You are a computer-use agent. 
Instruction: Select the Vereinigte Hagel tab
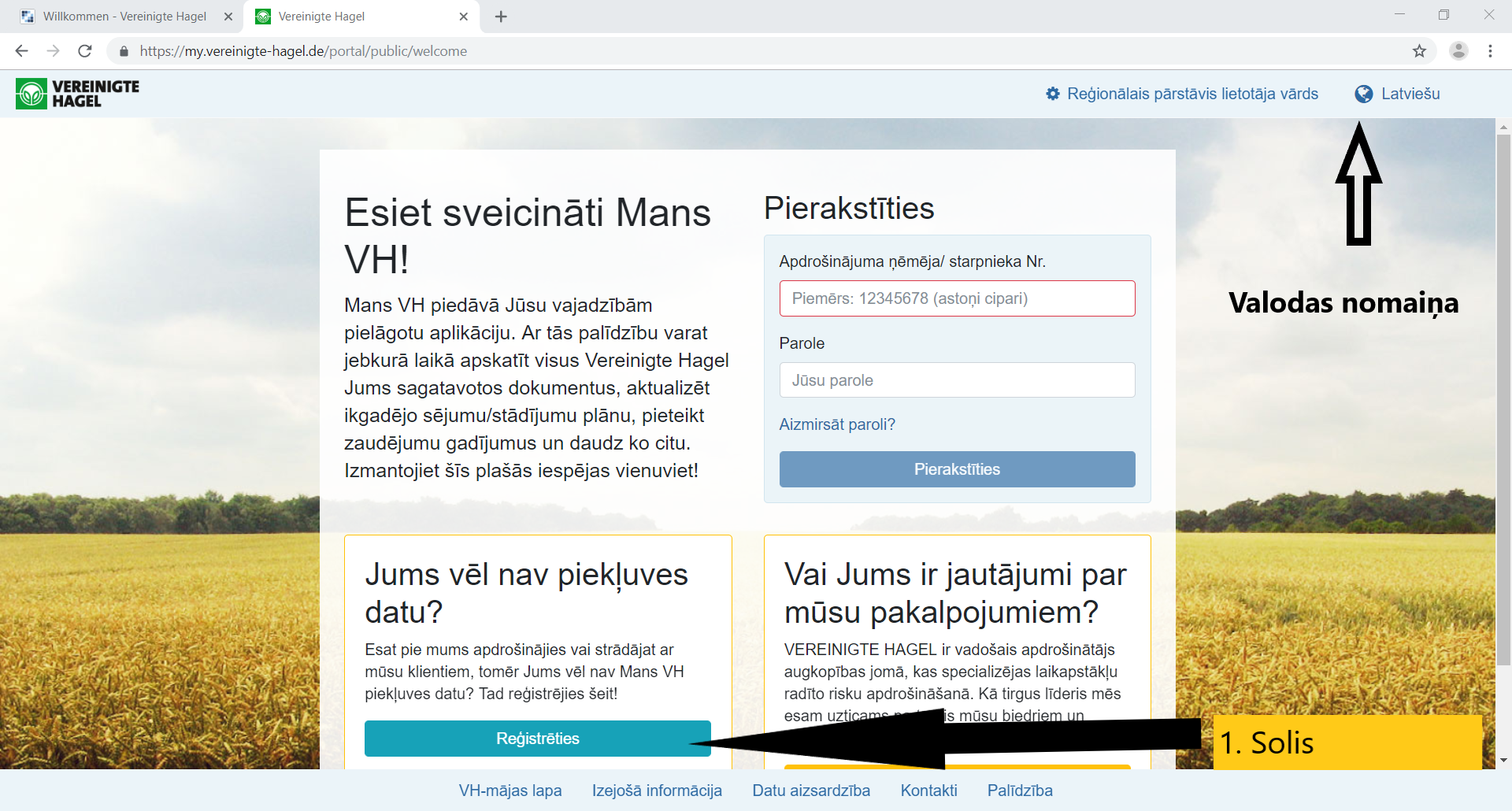pos(362,17)
